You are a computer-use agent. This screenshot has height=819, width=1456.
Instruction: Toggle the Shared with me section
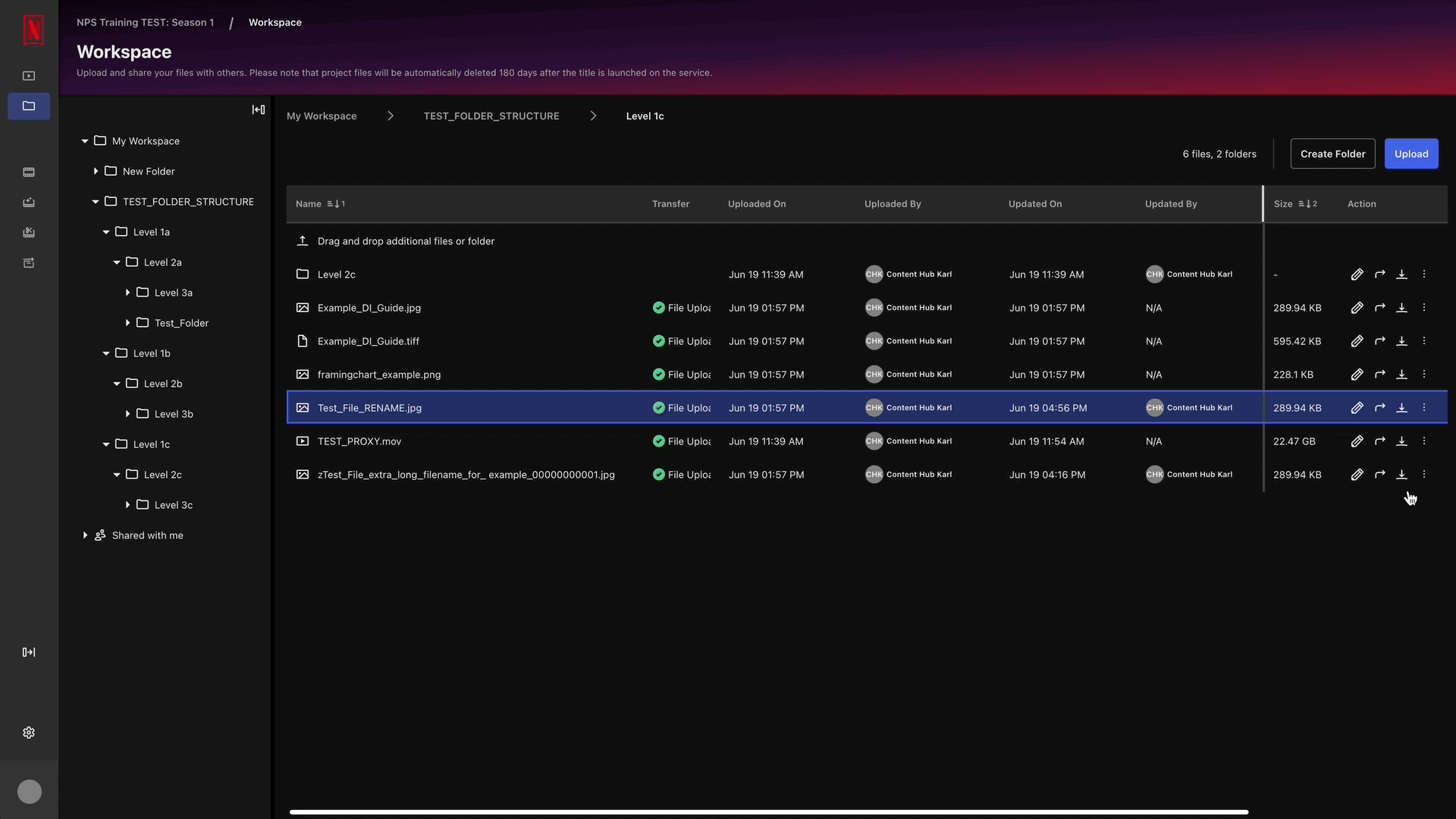pyautogui.click(x=85, y=535)
